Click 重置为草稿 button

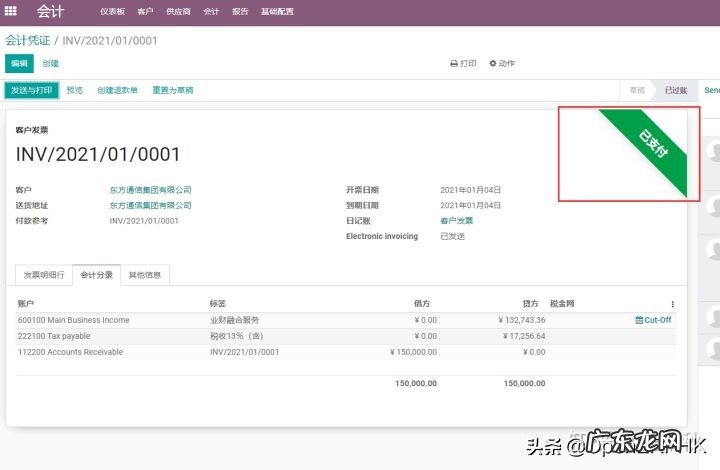tap(173, 90)
